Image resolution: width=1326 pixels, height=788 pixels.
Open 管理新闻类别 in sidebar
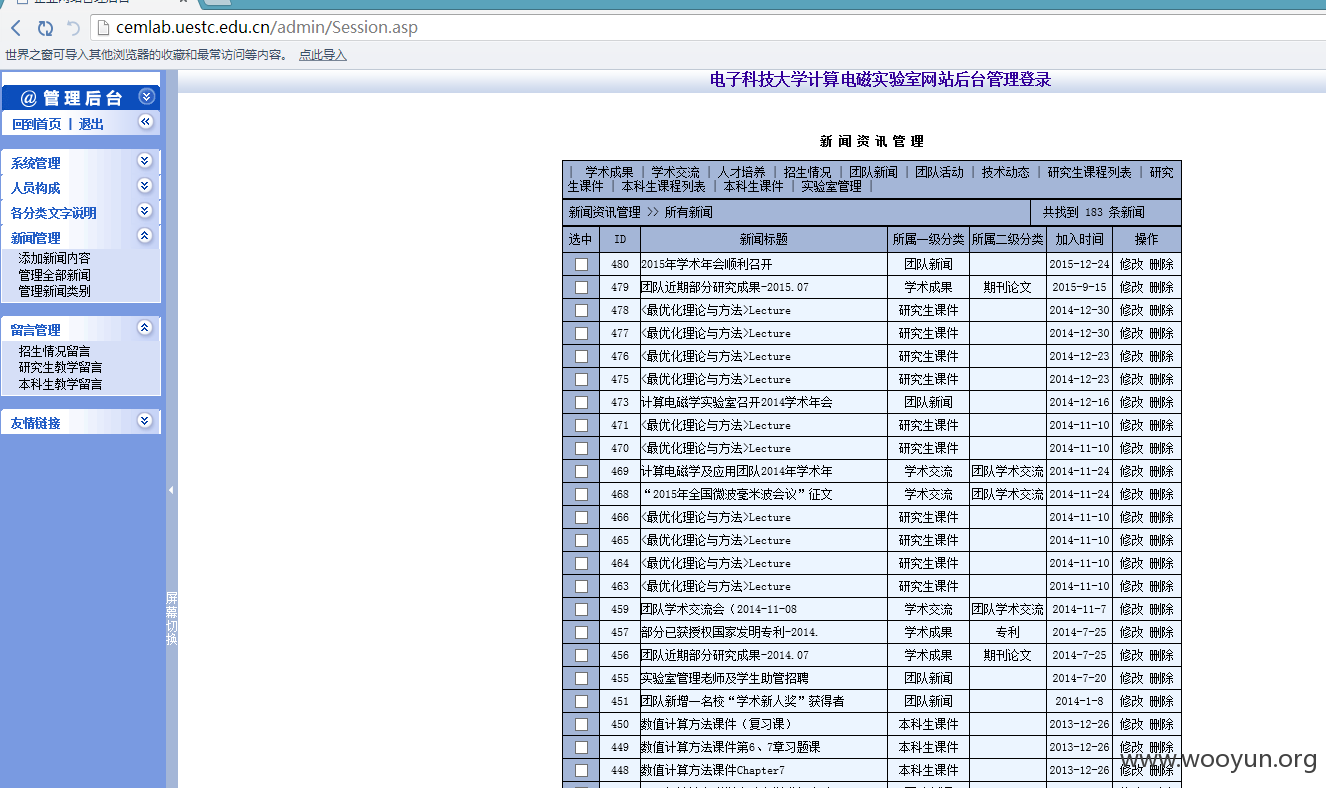pyautogui.click(x=54, y=291)
